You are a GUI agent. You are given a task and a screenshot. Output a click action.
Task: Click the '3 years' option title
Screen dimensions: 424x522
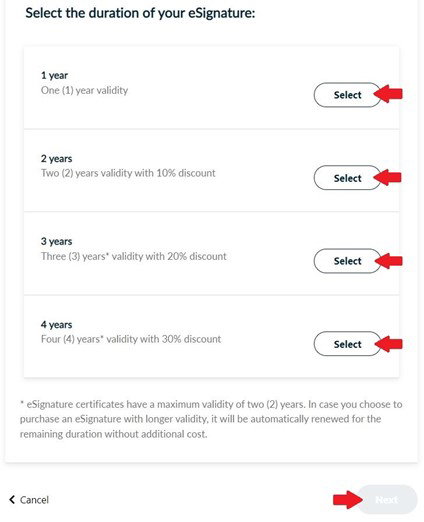[56, 241]
